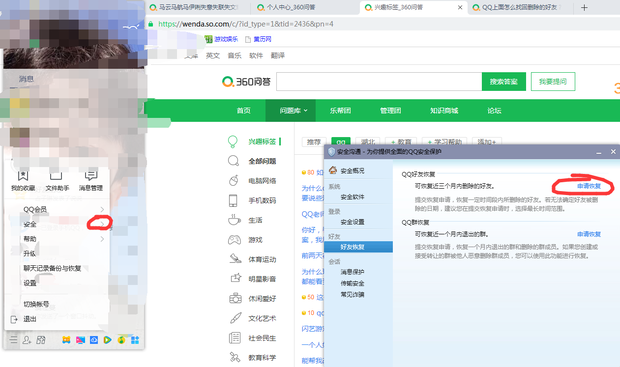620x367 pixels.
Task: Launch the orange game icon in QQ bar
Action: (x=66, y=340)
